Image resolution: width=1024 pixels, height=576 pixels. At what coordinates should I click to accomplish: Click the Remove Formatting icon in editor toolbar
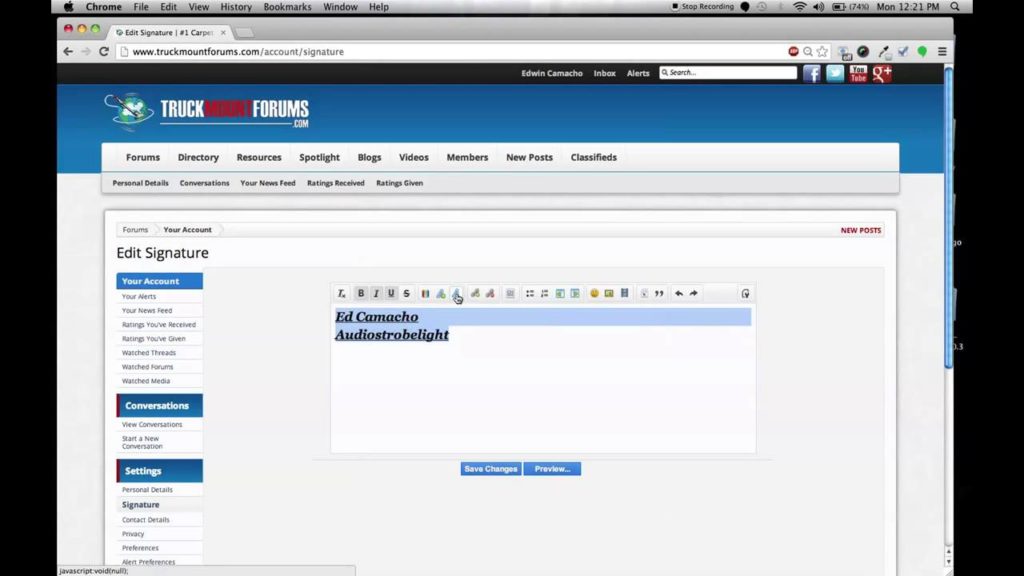341,294
